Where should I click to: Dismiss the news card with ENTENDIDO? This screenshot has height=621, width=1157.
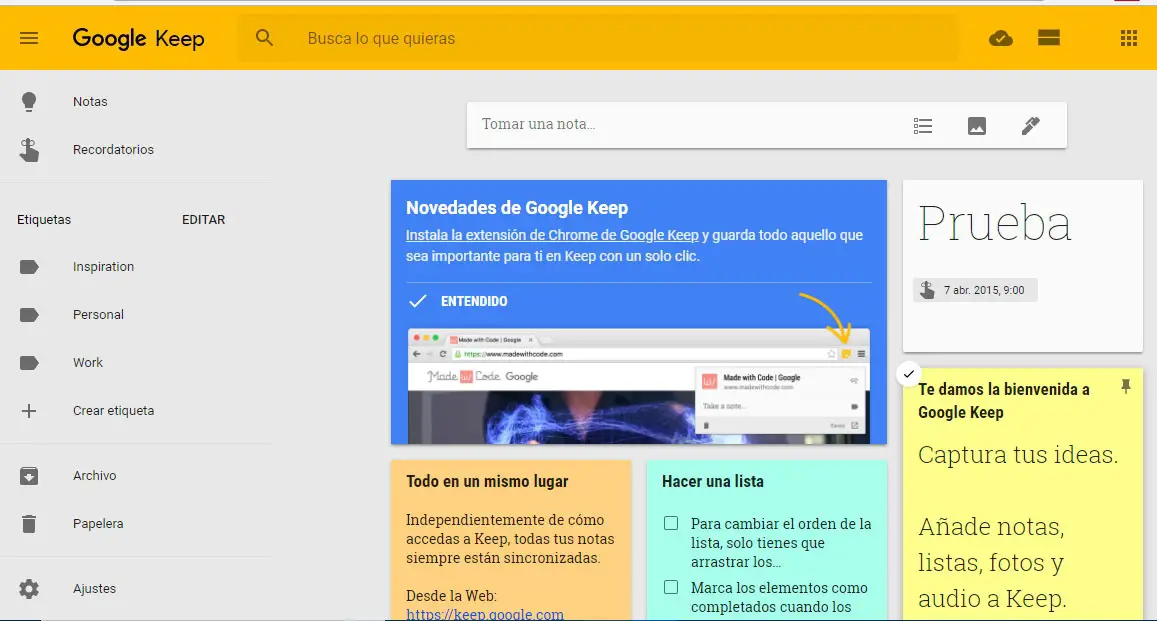point(474,301)
